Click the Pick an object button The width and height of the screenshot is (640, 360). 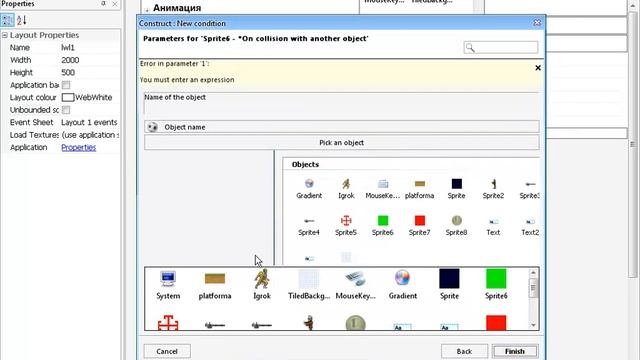pyautogui.click(x=341, y=142)
